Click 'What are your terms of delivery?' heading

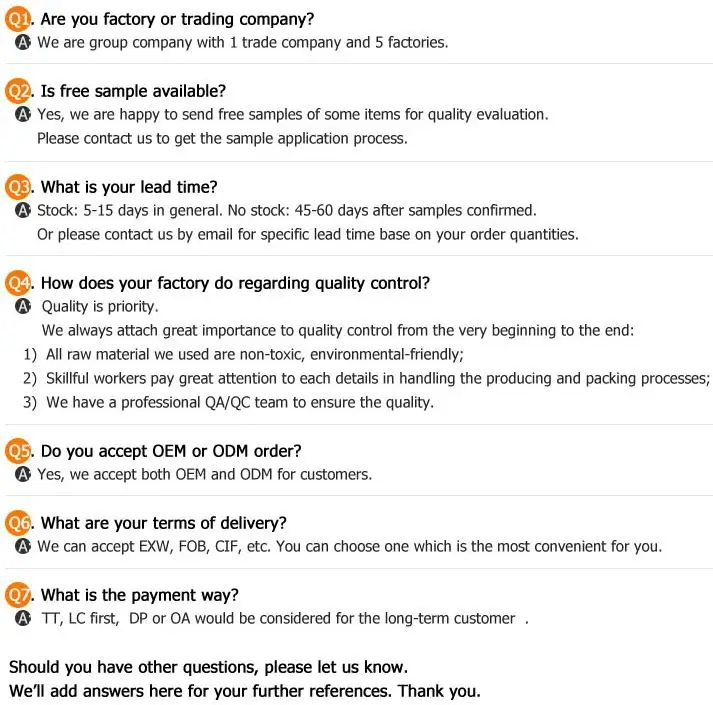[x=164, y=523]
